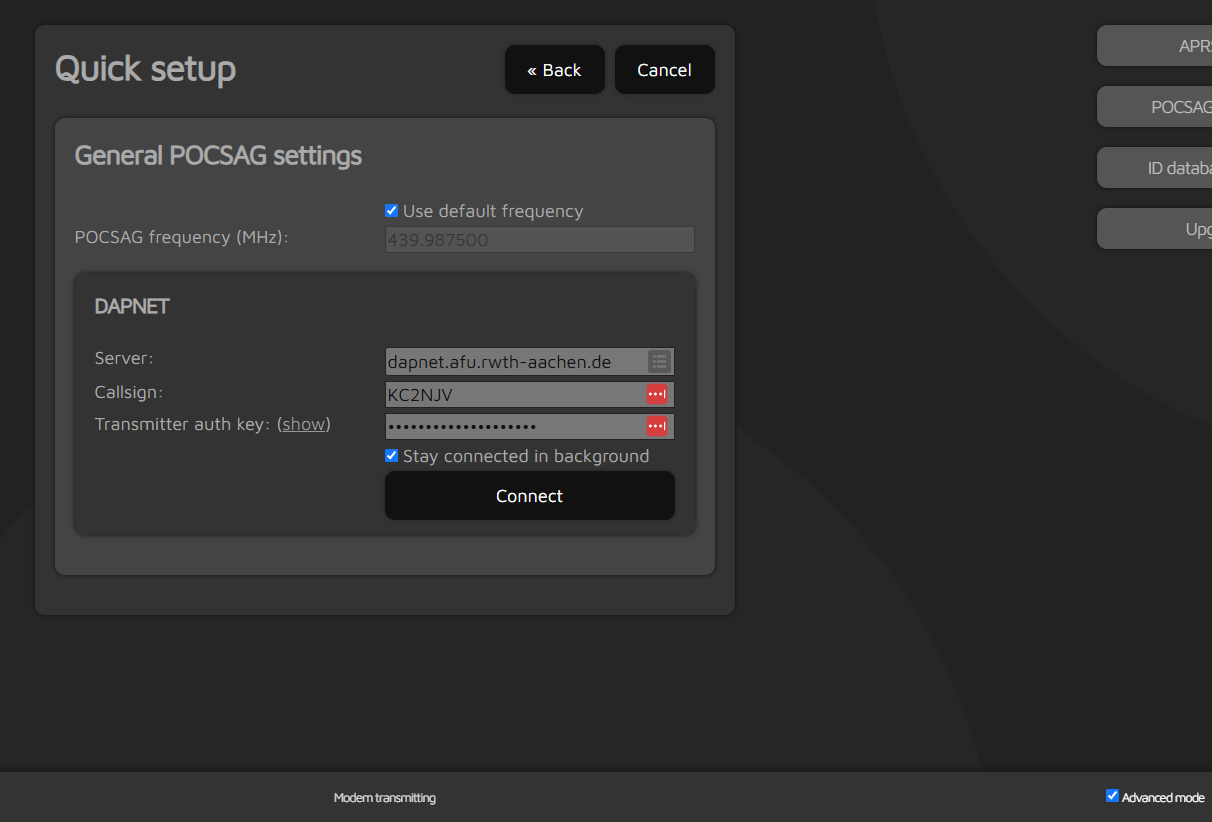
Task: Uncheck Use default frequency
Action: pyautogui.click(x=392, y=211)
